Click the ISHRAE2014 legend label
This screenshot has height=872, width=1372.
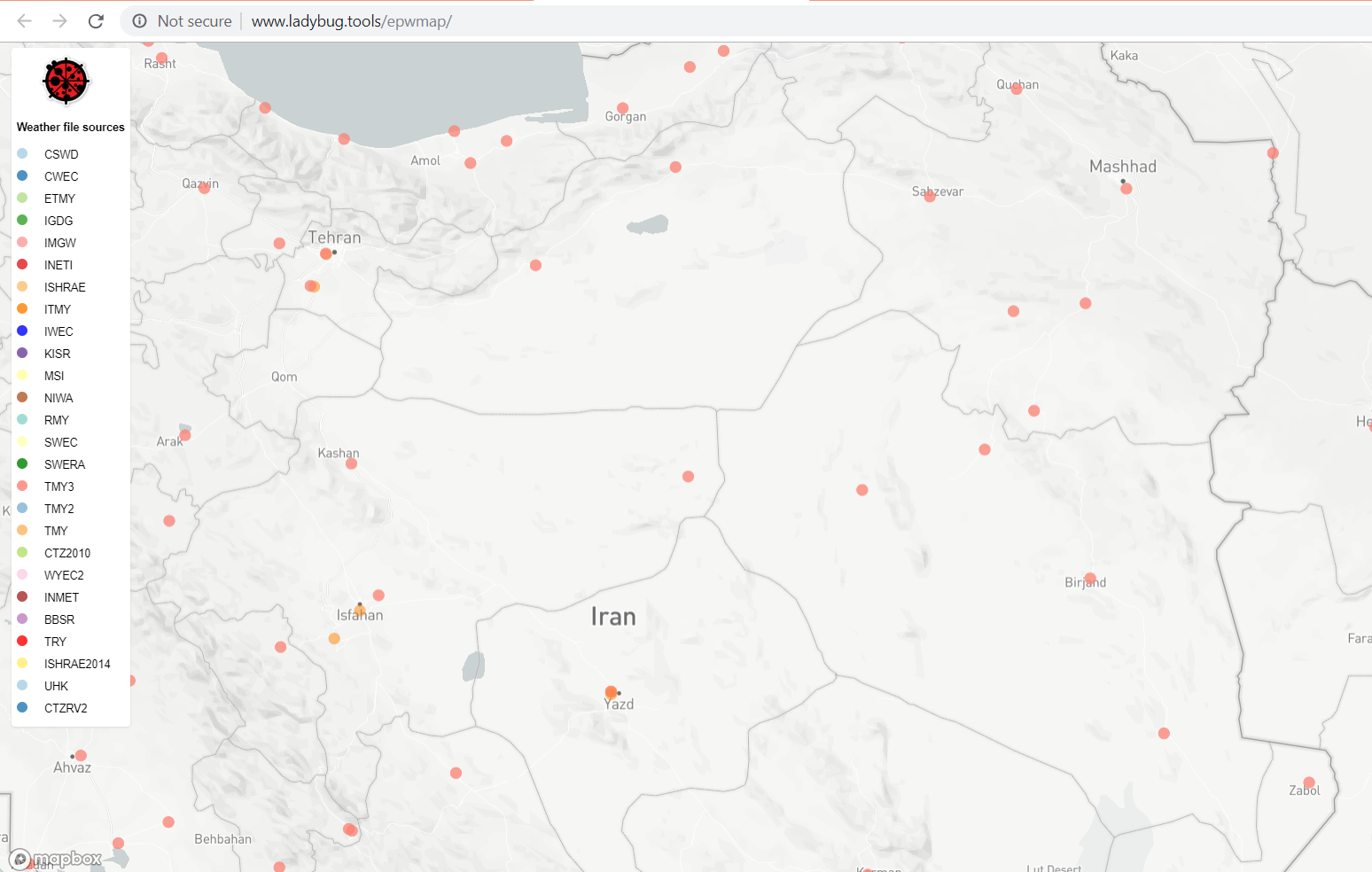77,664
